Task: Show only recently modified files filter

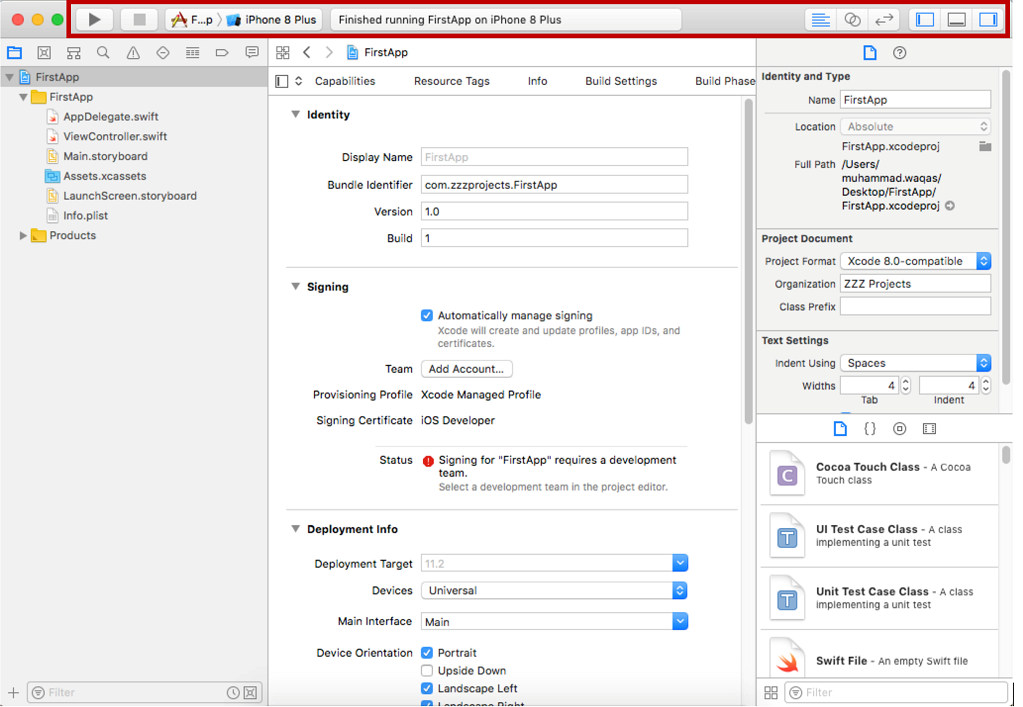Action: [233, 693]
